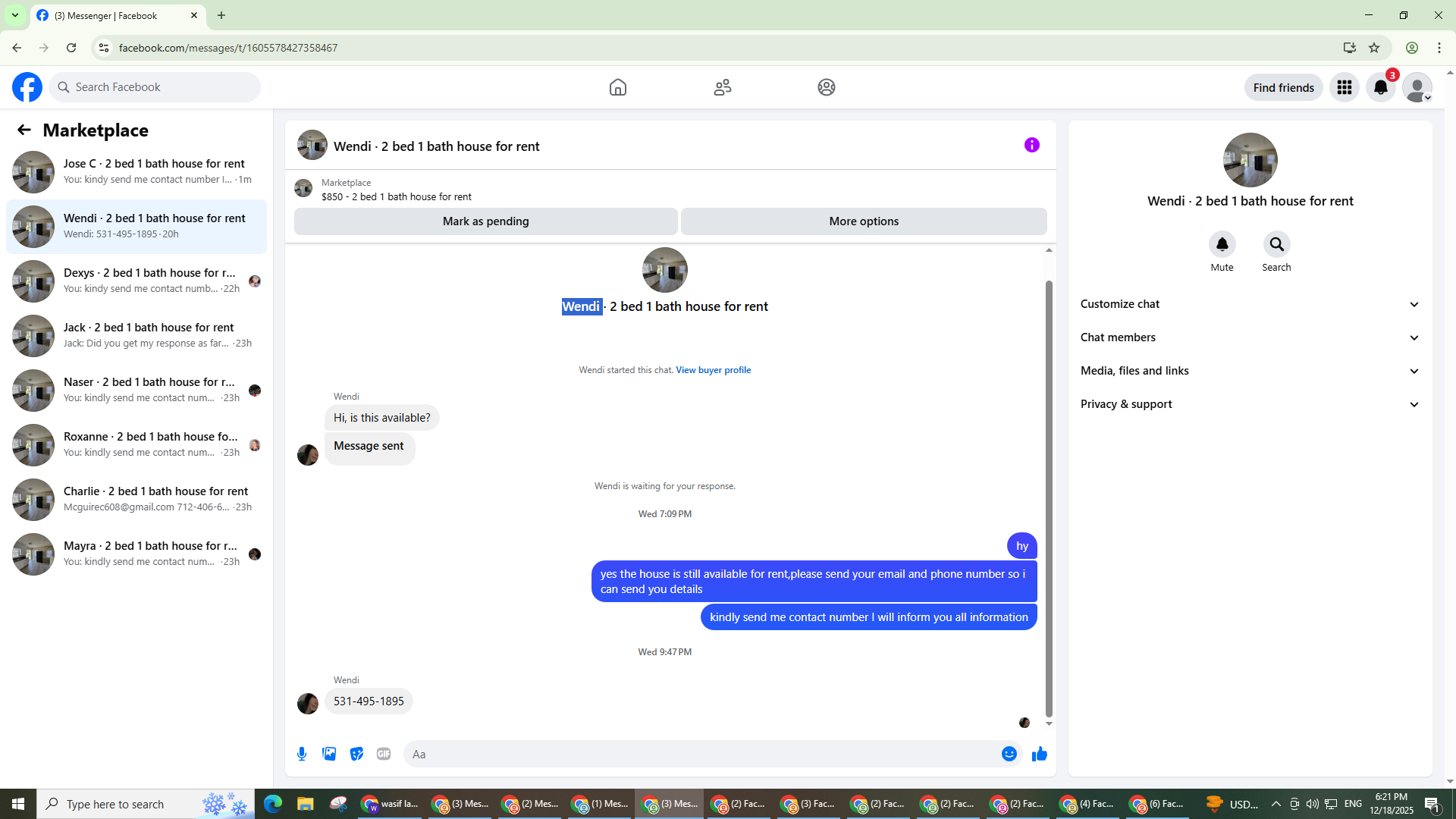The height and width of the screenshot is (819, 1456).
Task: Open Windows Start menu
Action: pyautogui.click(x=18, y=804)
